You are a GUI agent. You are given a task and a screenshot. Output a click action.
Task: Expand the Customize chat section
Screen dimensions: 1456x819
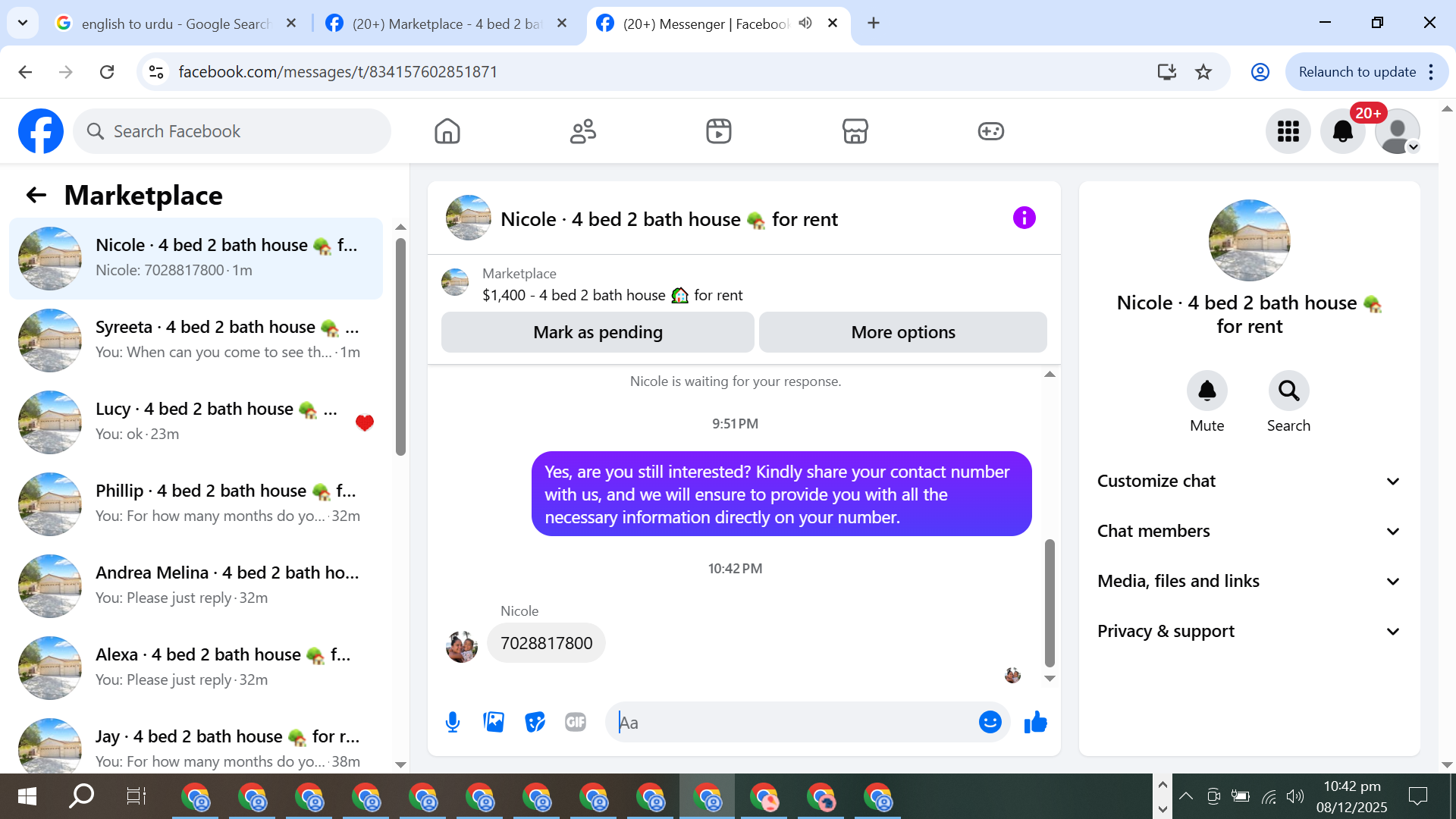(1249, 481)
